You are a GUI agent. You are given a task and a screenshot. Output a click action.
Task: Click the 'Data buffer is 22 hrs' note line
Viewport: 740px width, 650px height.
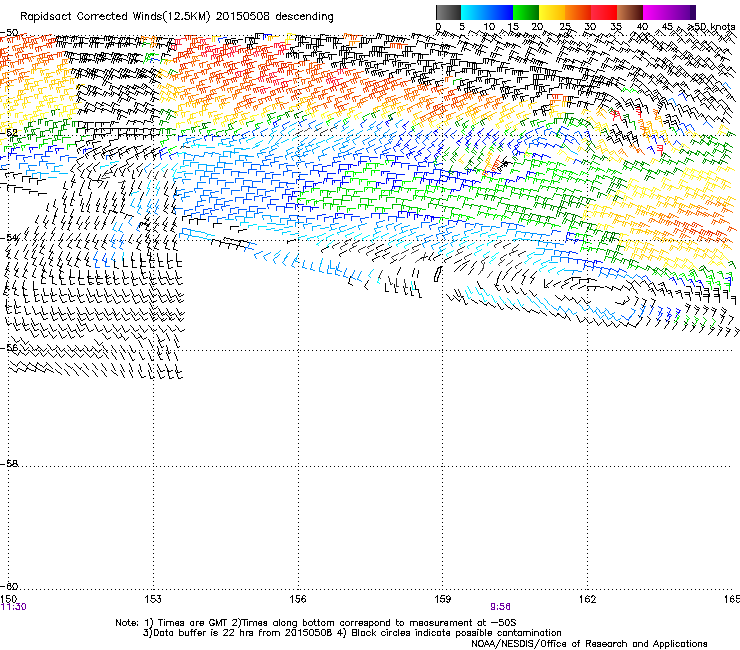click(x=352, y=633)
